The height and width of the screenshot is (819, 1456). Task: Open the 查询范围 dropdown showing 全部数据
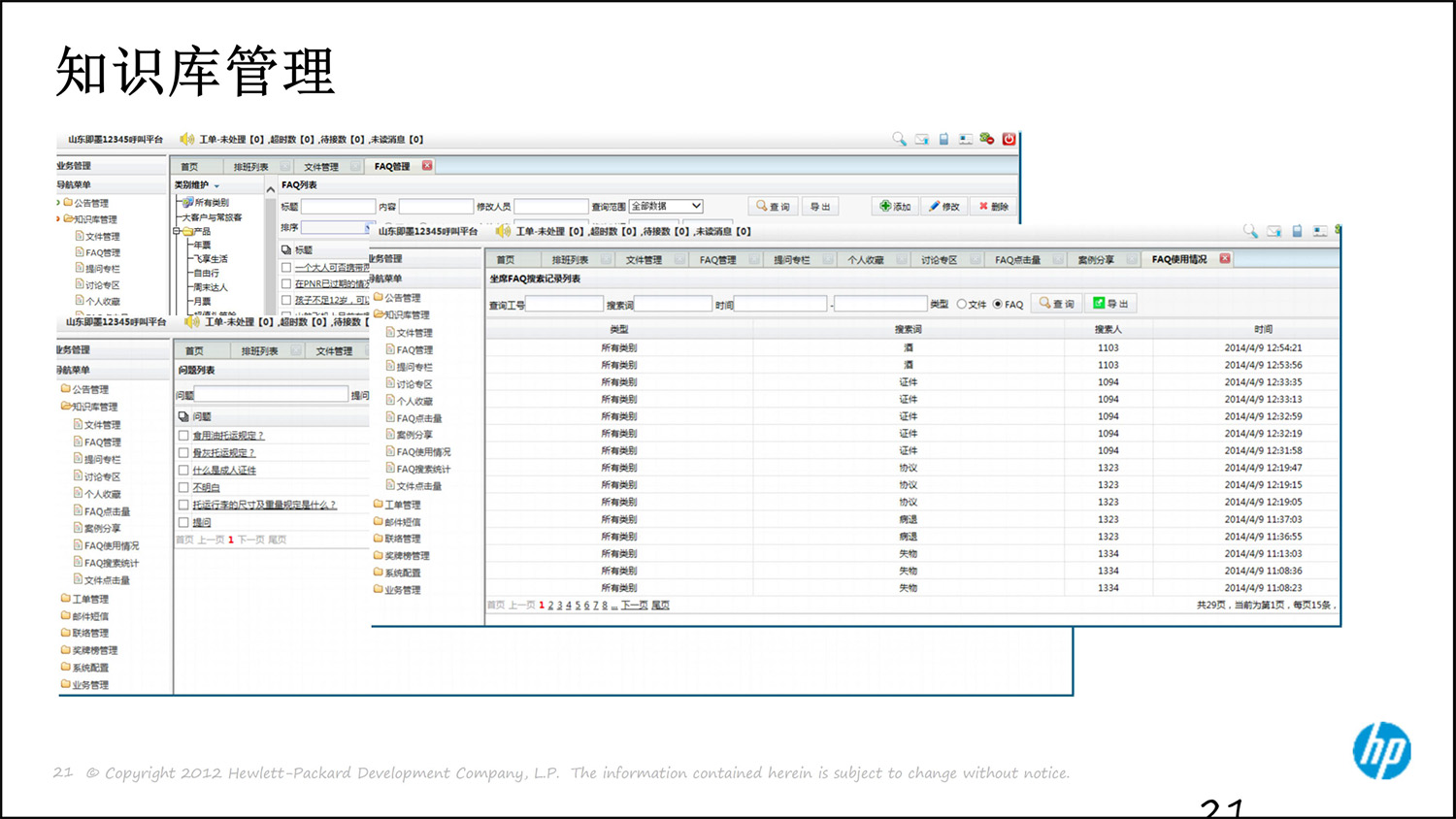(x=666, y=207)
